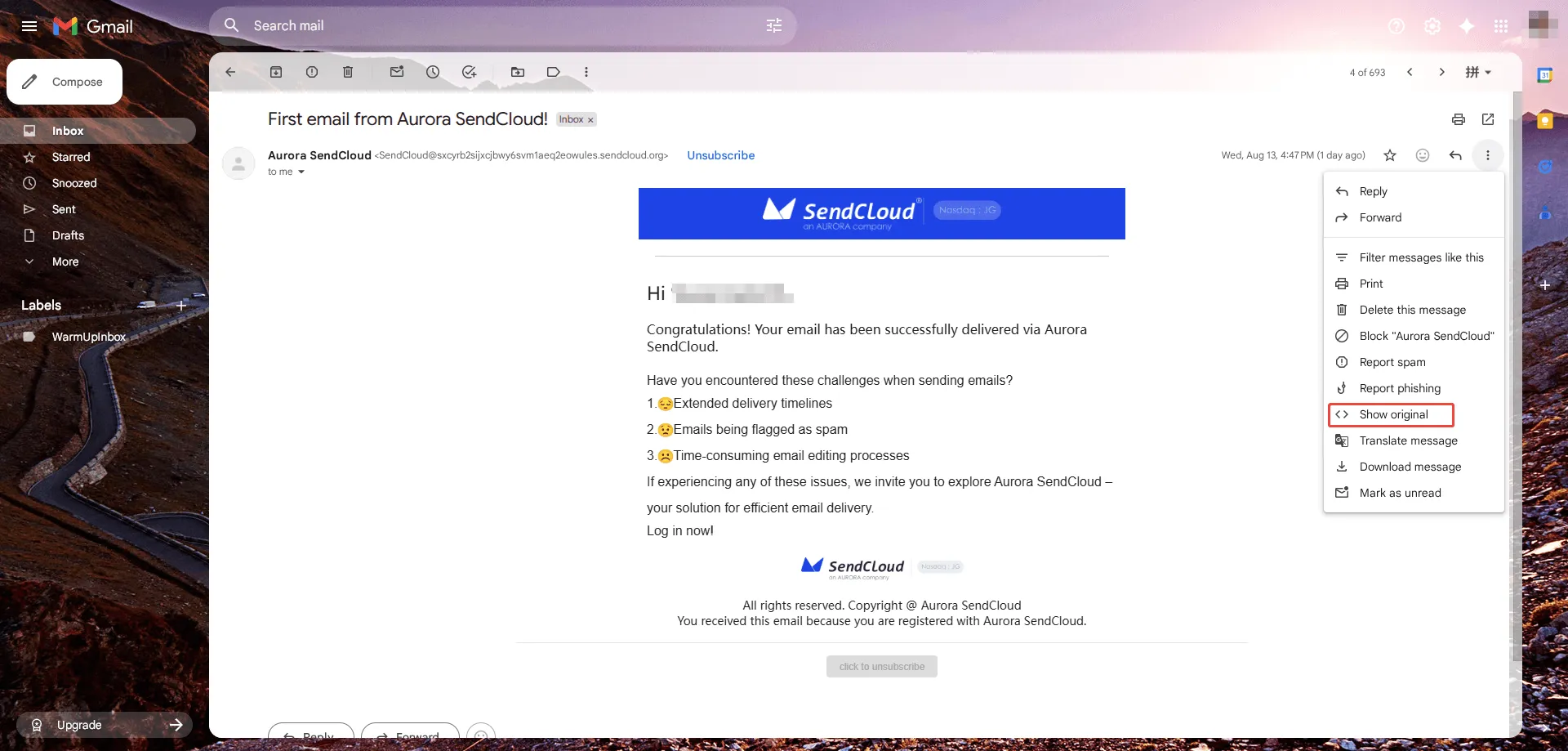This screenshot has height=751, width=1568.
Task: Click 'click to unsubscribe' button
Action: [x=882, y=667]
